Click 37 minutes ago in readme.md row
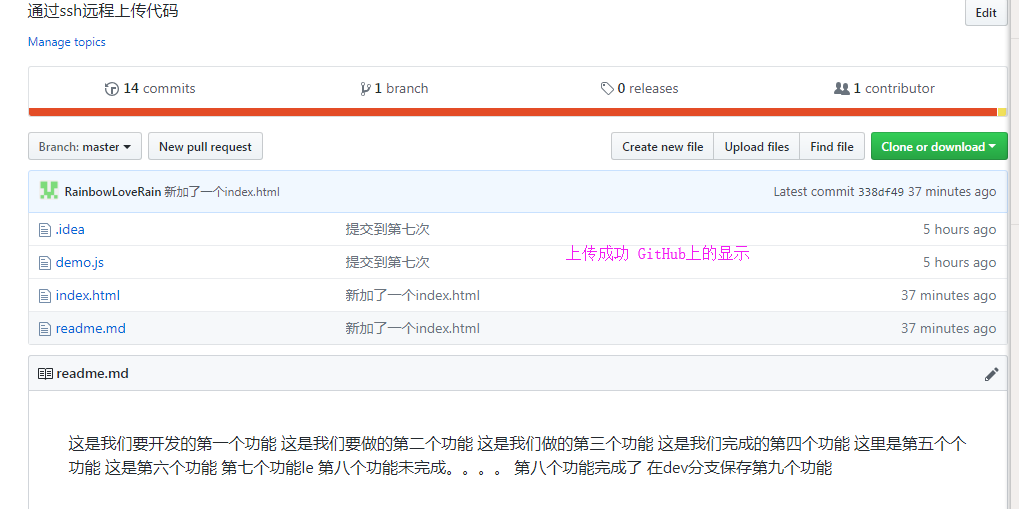The height and width of the screenshot is (509, 1019). point(948,329)
